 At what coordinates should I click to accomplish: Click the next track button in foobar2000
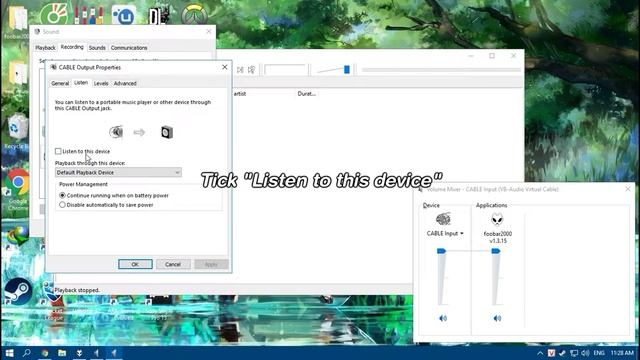tap(240, 70)
